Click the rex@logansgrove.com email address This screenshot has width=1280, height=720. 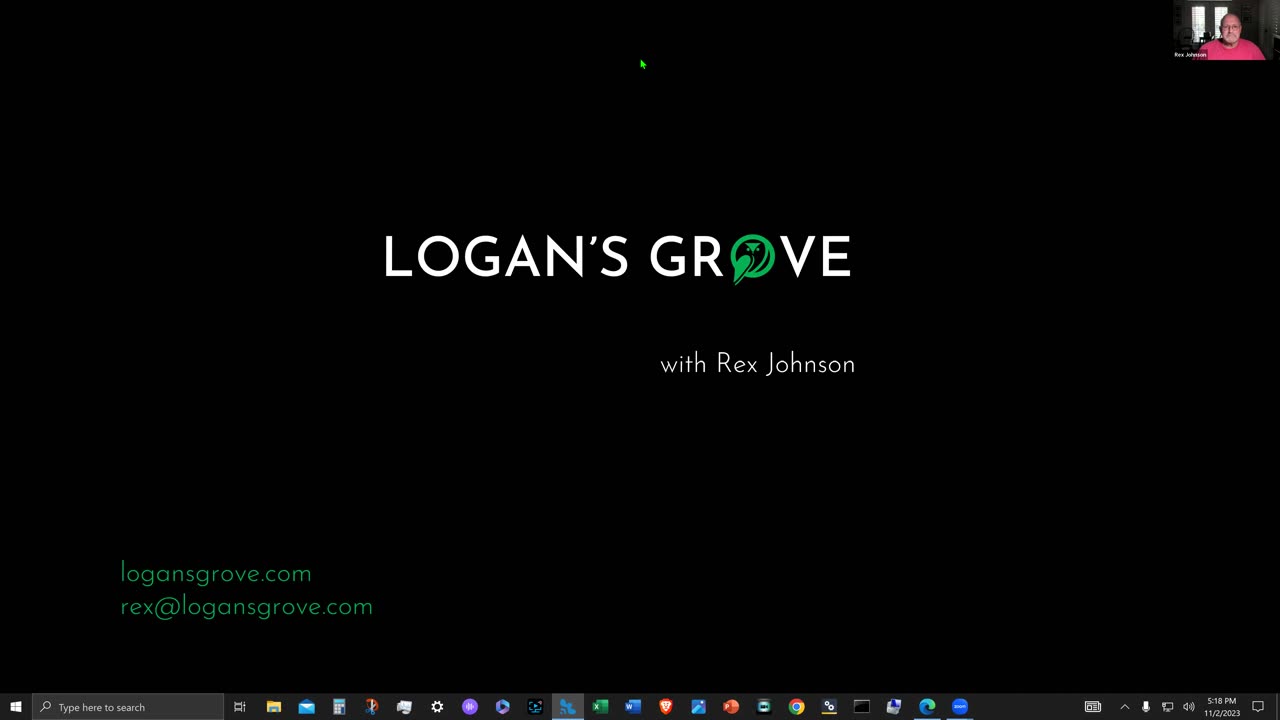(x=246, y=607)
